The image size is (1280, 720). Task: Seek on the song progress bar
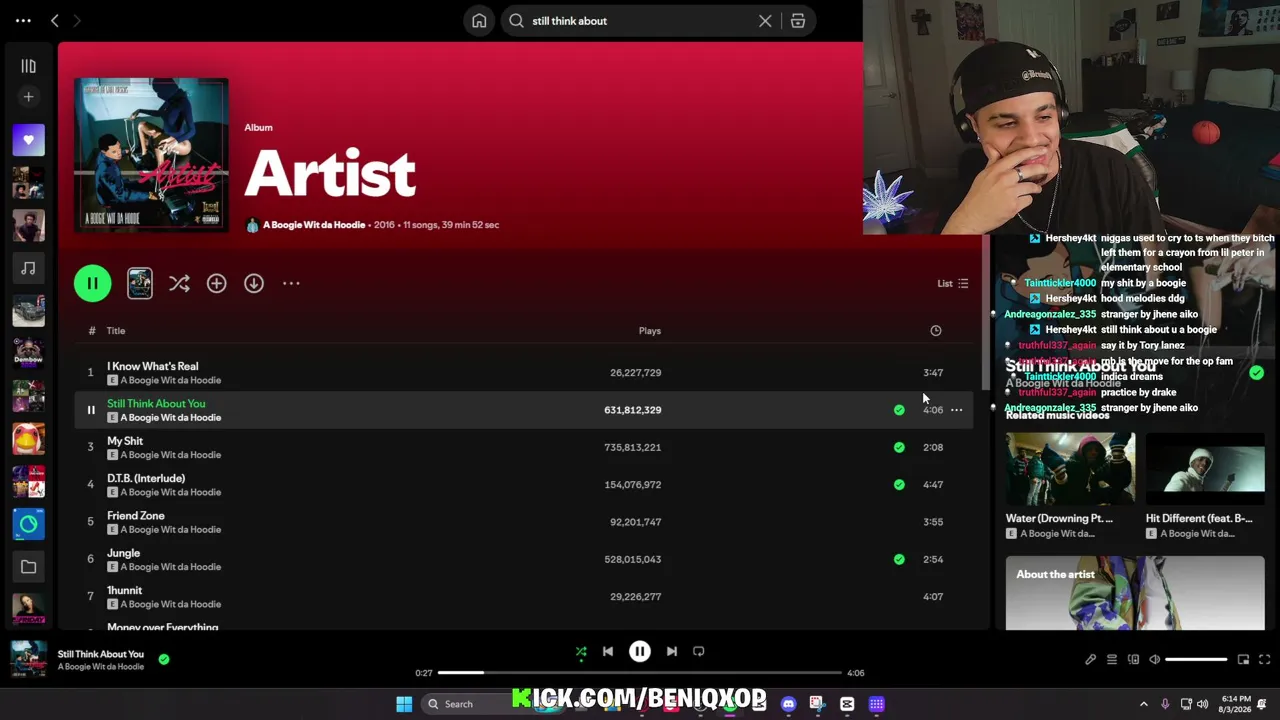pyautogui.click(x=640, y=673)
